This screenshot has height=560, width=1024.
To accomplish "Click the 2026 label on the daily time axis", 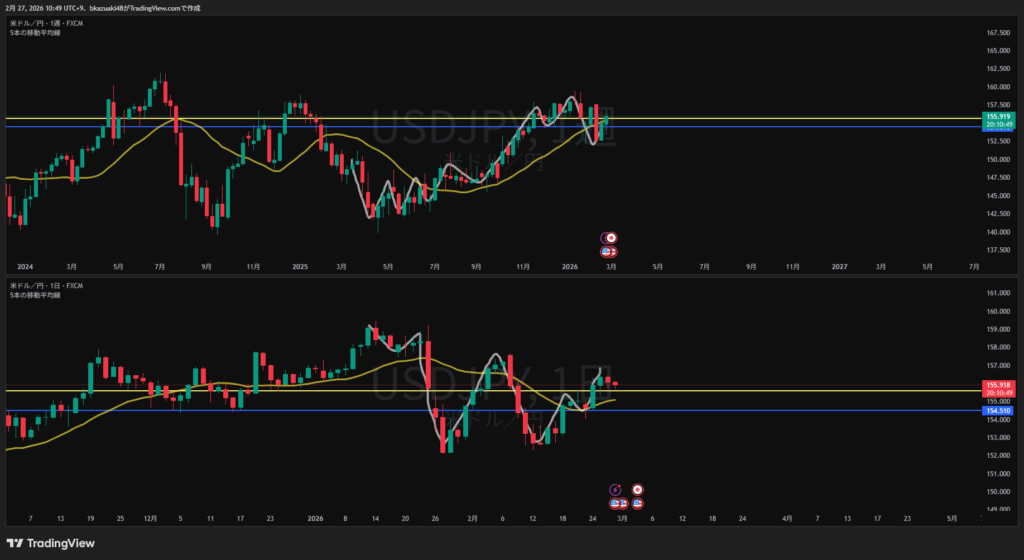I will pos(315,519).
